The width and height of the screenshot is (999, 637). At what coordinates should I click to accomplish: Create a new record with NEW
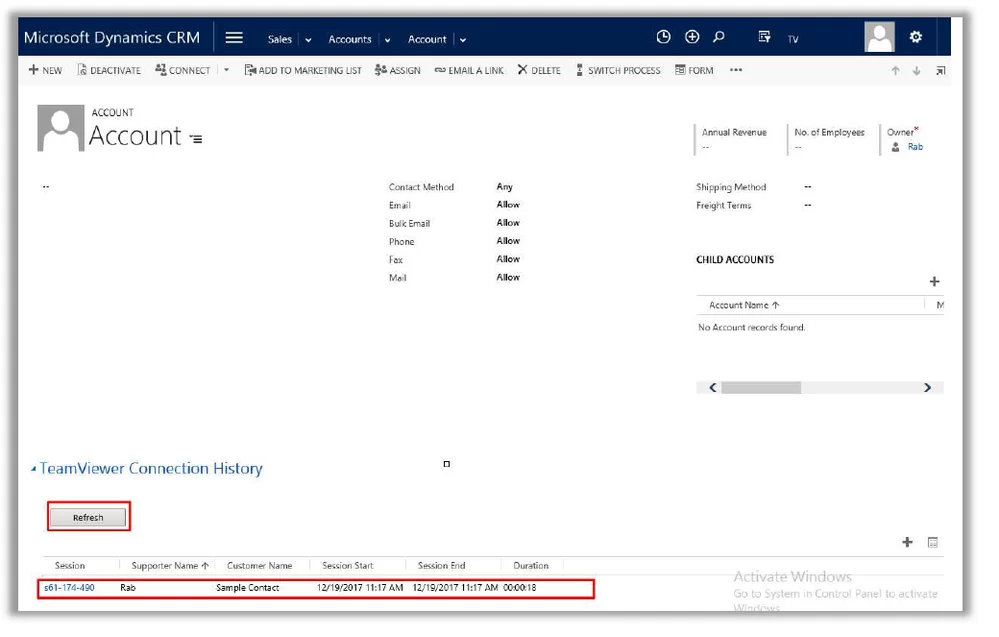click(x=44, y=70)
